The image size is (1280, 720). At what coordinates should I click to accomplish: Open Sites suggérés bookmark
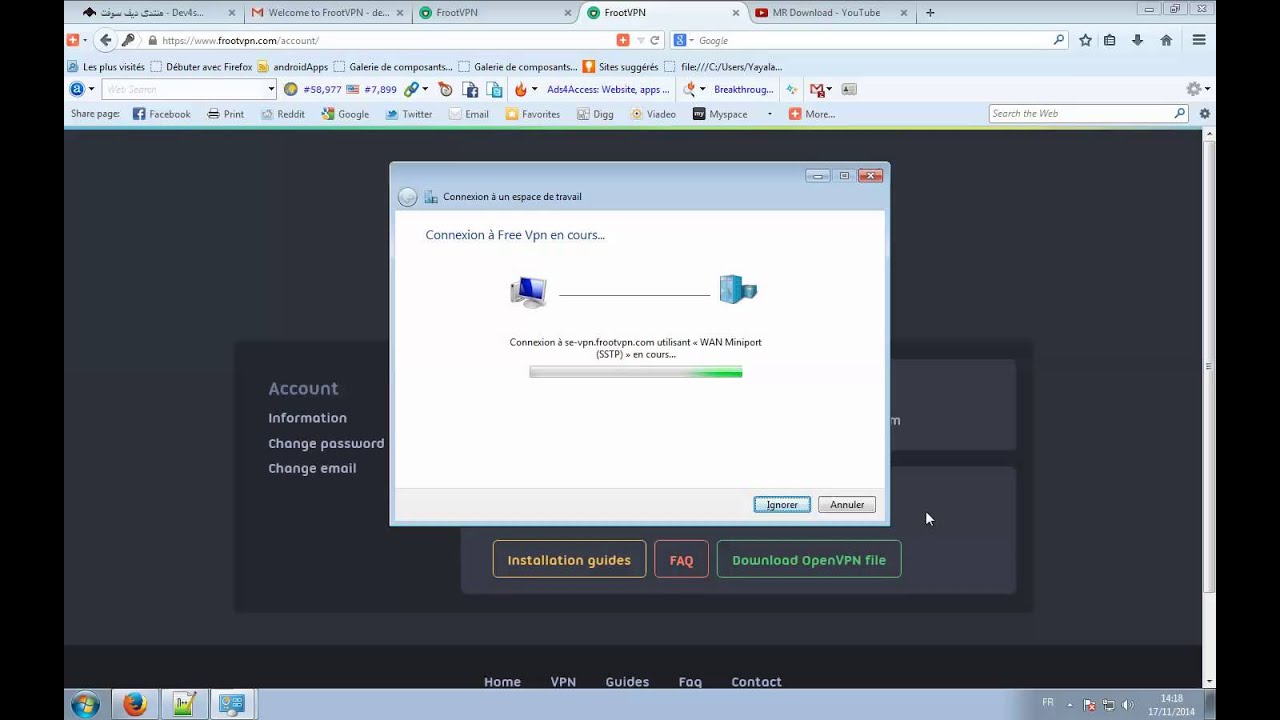pyautogui.click(x=620, y=67)
